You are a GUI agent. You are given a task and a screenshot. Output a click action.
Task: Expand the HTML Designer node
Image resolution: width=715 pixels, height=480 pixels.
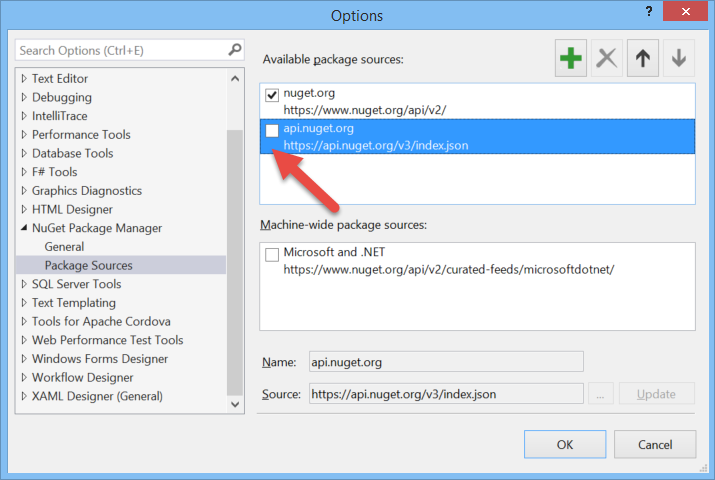pyautogui.click(x=24, y=209)
